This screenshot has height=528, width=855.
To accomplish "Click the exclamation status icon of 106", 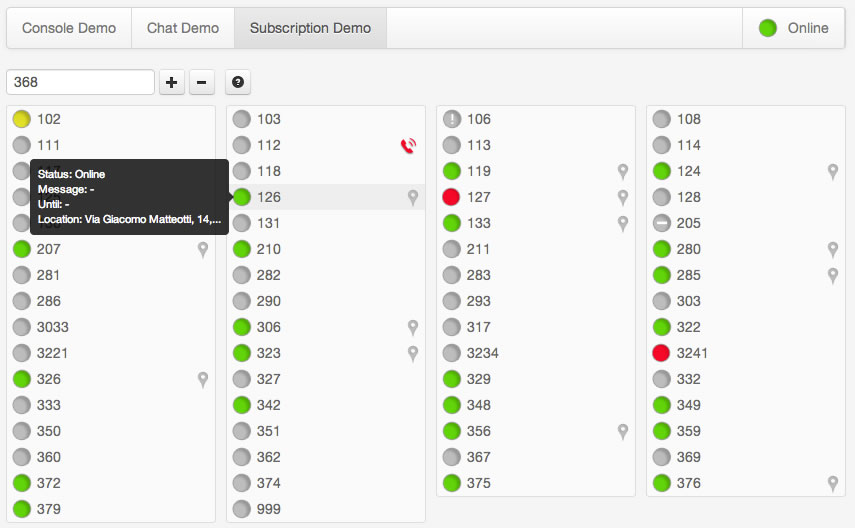I will pyautogui.click(x=452, y=120).
